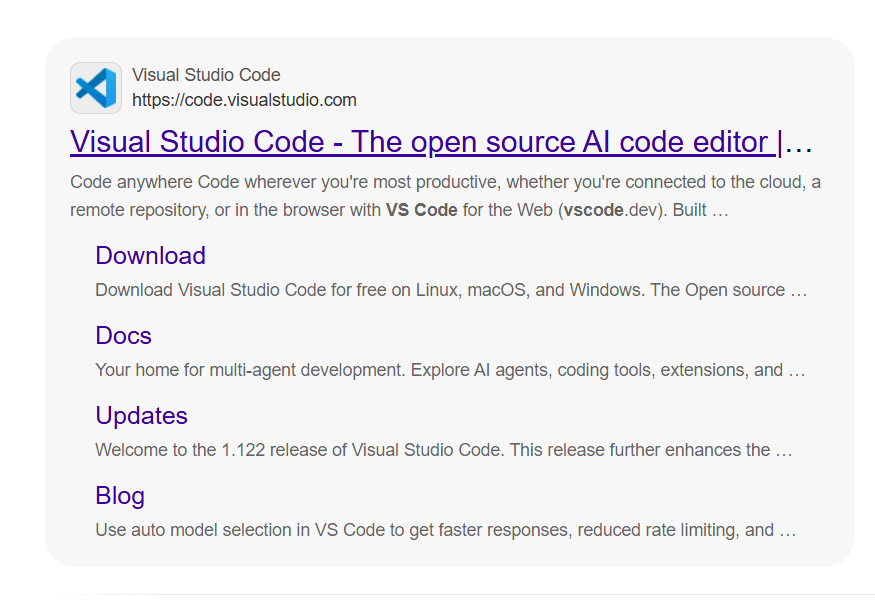This screenshot has width=875, height=605.
Task: Click the 'Visual Studio Code' site name
Action: [206, 75]
